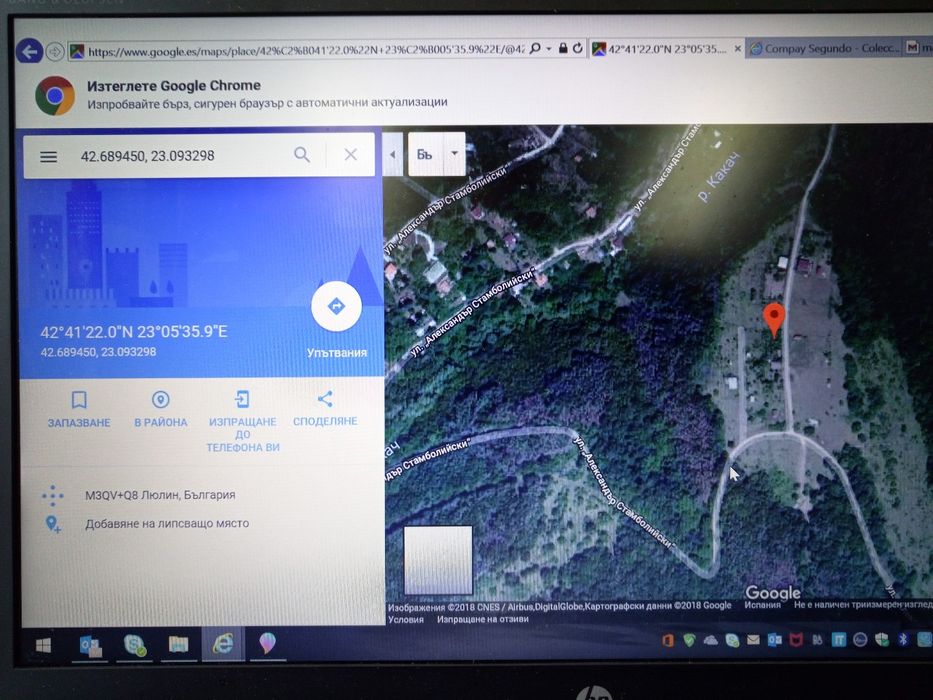The height and width of the screenshot is (700, 933).
Task: Click the Изтеглете Google Chrome heading
Action: click(x=174, y=86)
